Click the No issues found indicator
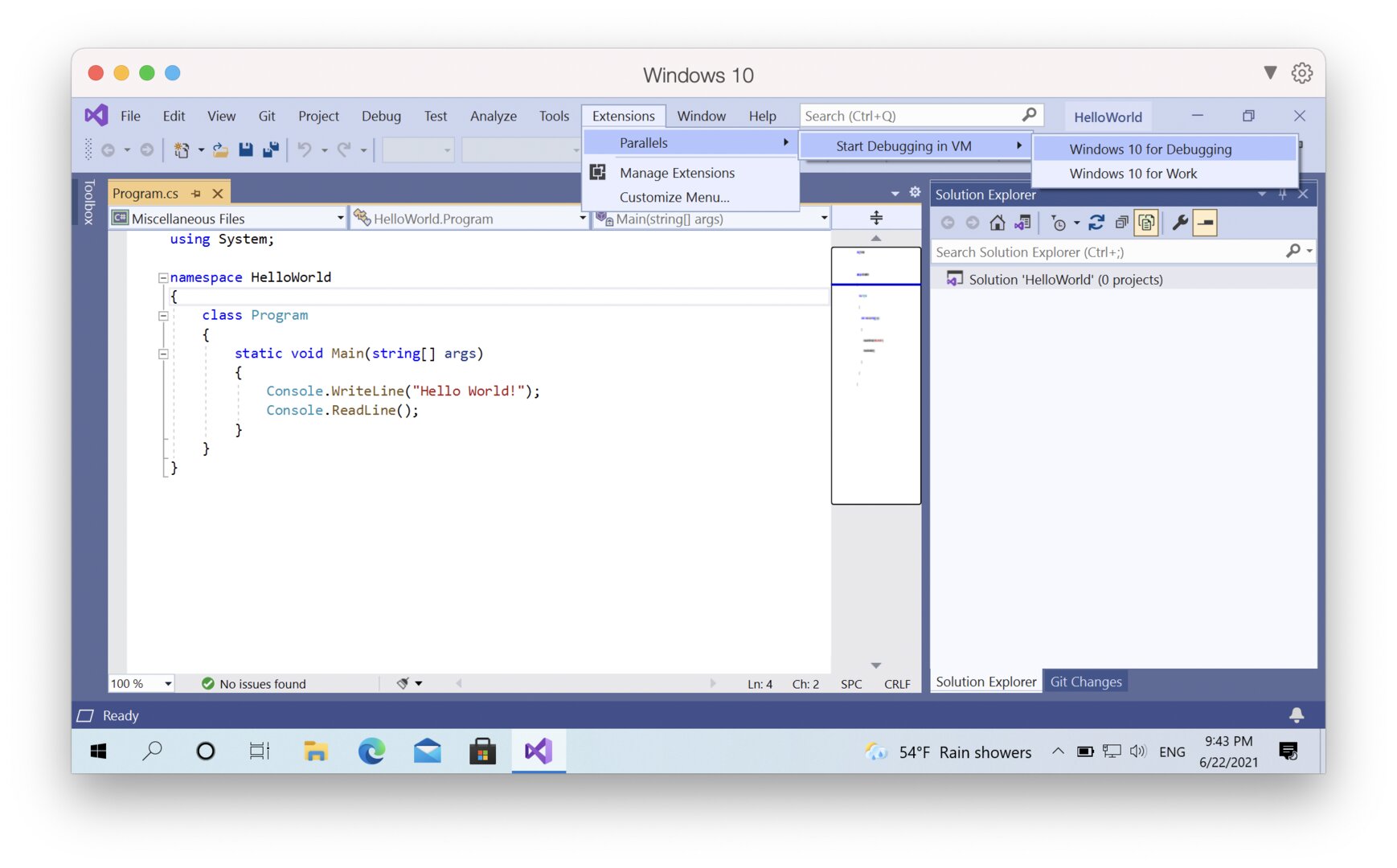Screen dimensions: 1397x868 [x=253, y=683]
